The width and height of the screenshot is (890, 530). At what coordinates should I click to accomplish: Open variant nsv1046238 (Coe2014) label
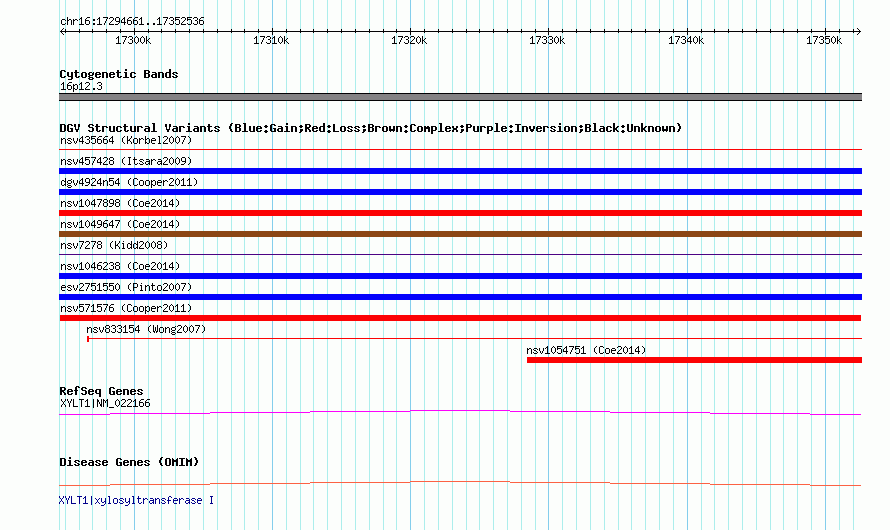[x=120, y=266]
